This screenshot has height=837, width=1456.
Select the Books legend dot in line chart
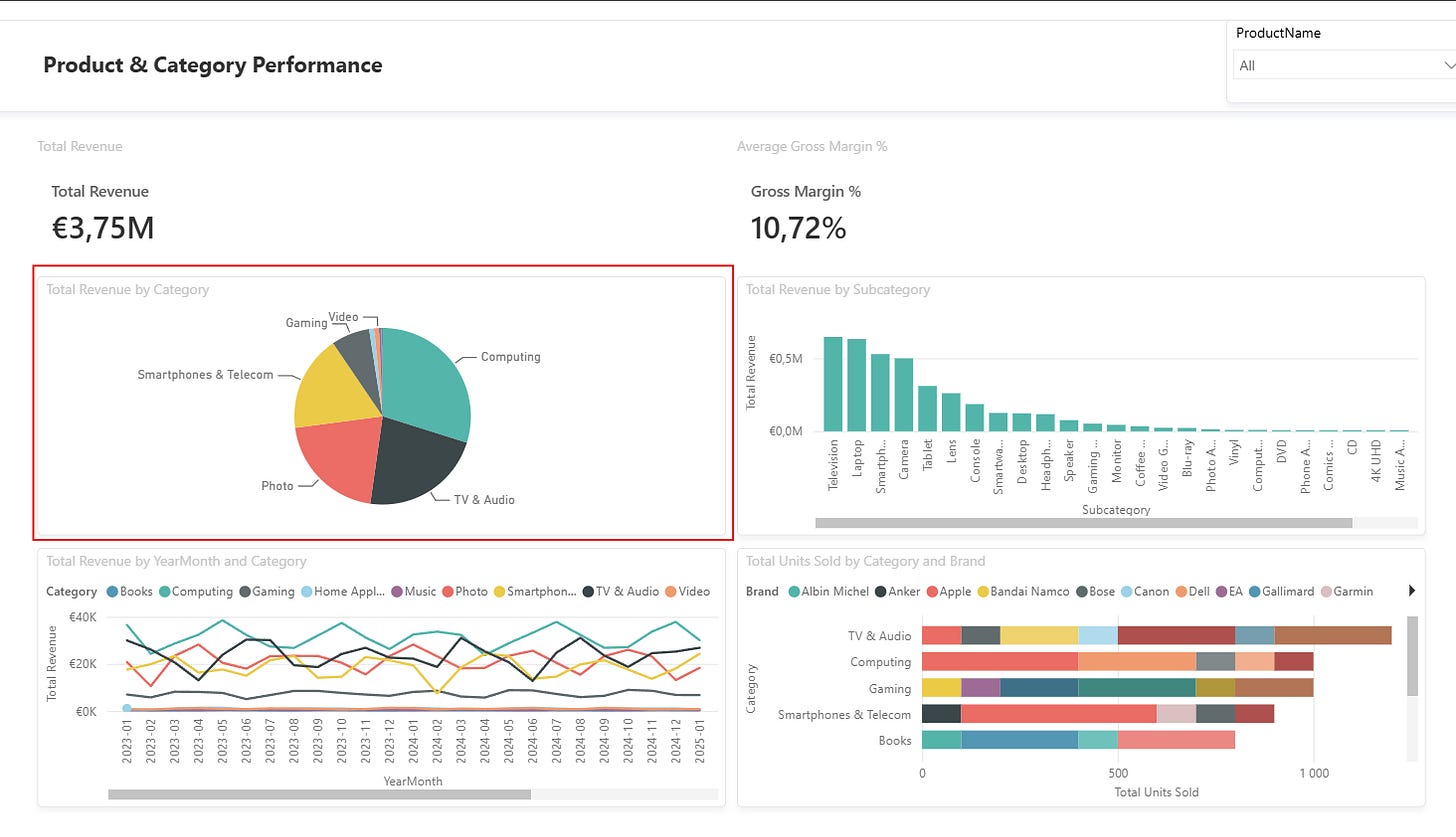click(x=112, y=592)
